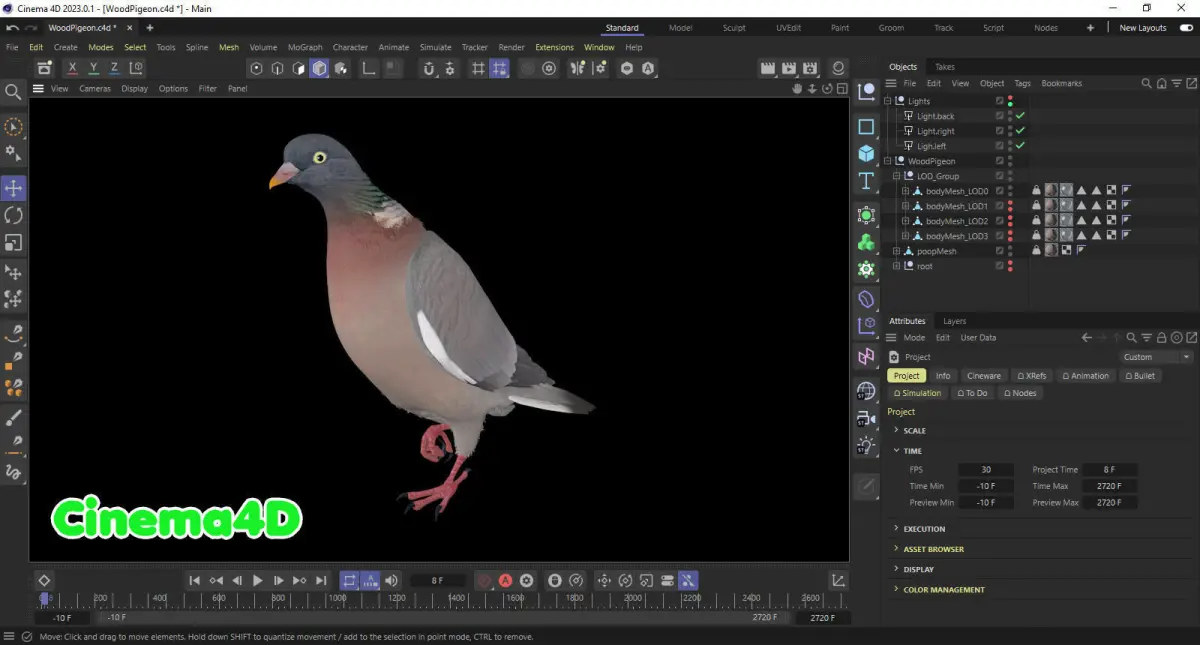Open the Cineware project tab

coord(984,376)
